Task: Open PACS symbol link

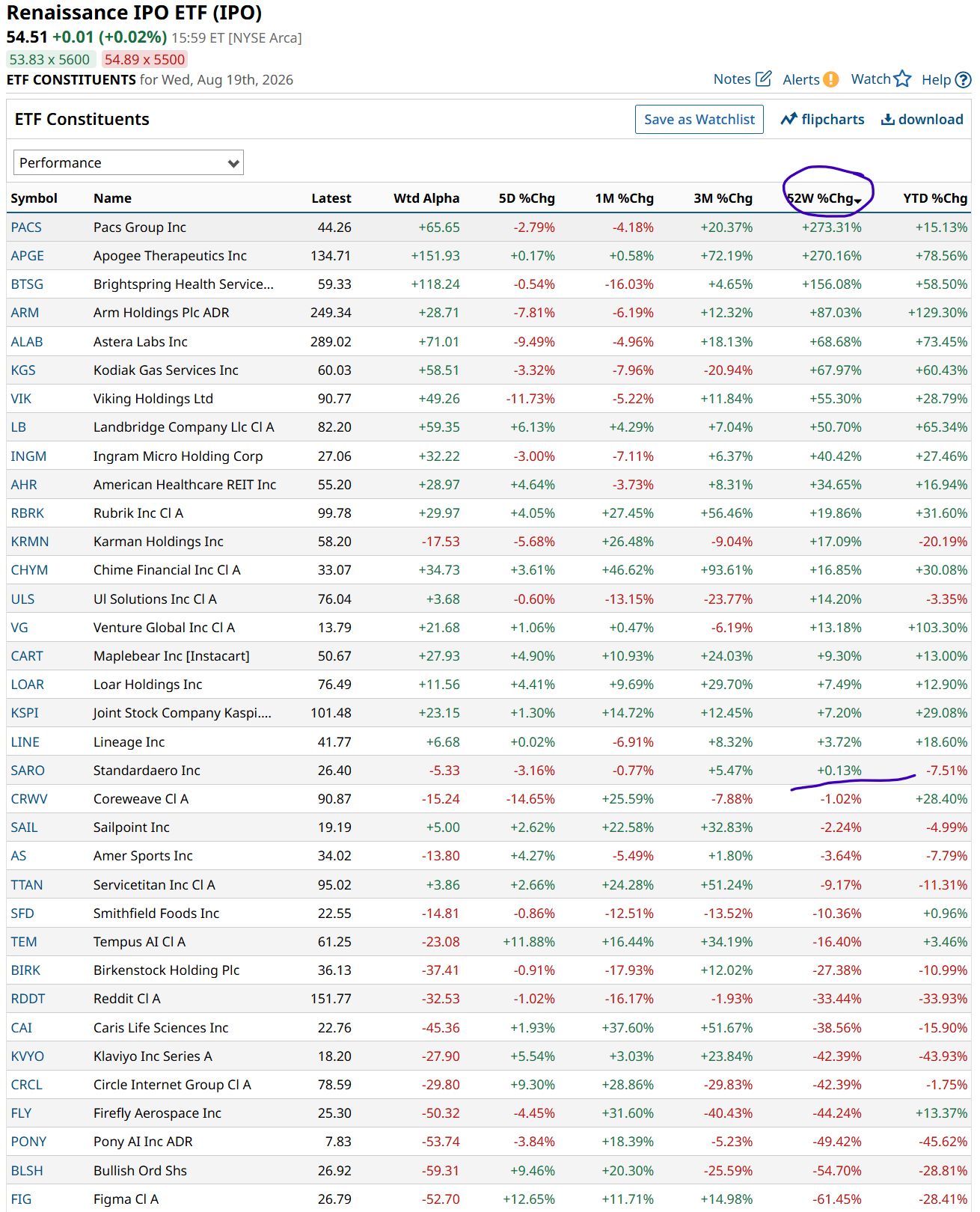Action: (26, 227)
